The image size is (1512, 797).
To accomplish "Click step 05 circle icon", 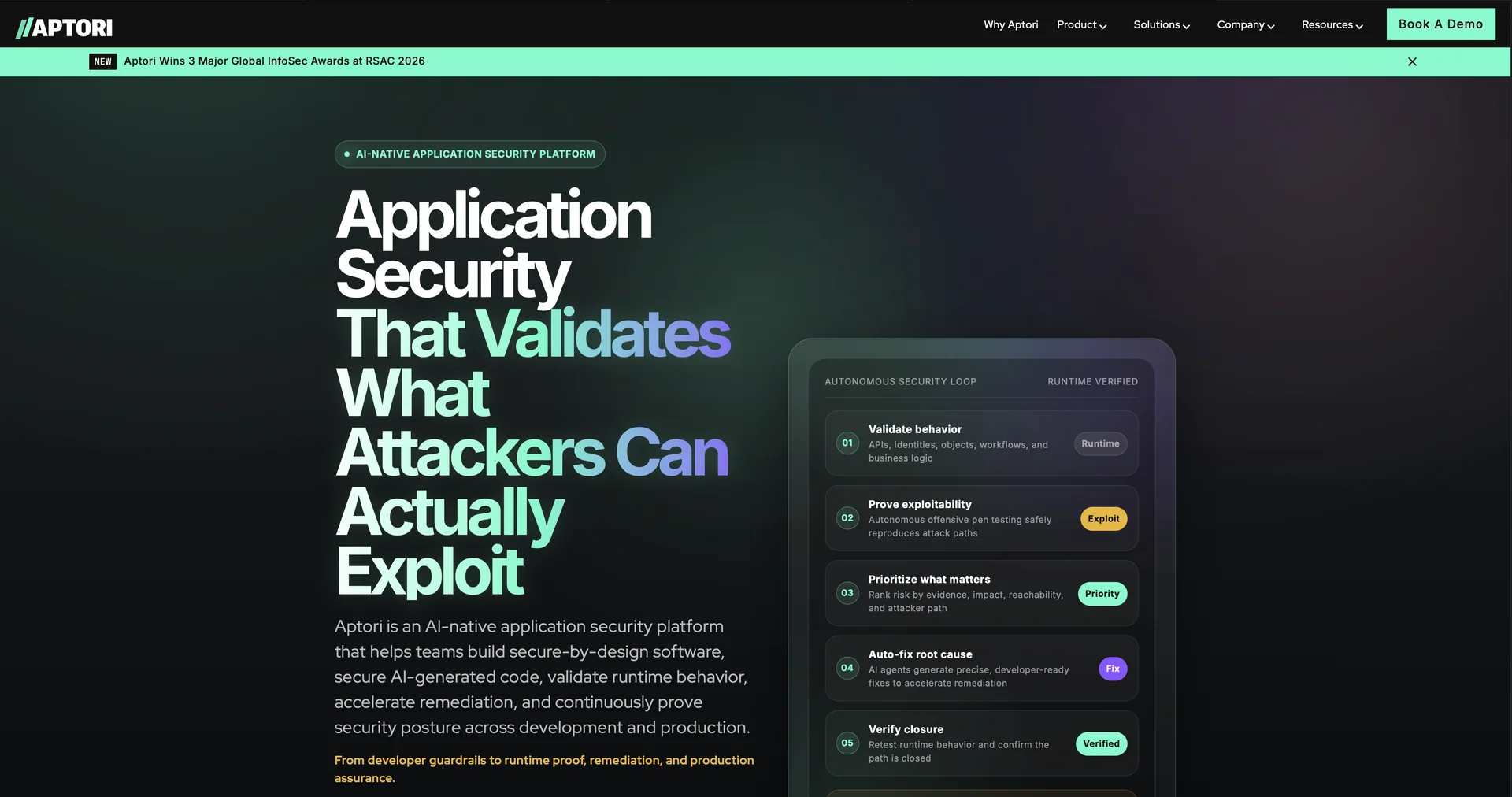I will pyautogui.click(x=847, y=743).
